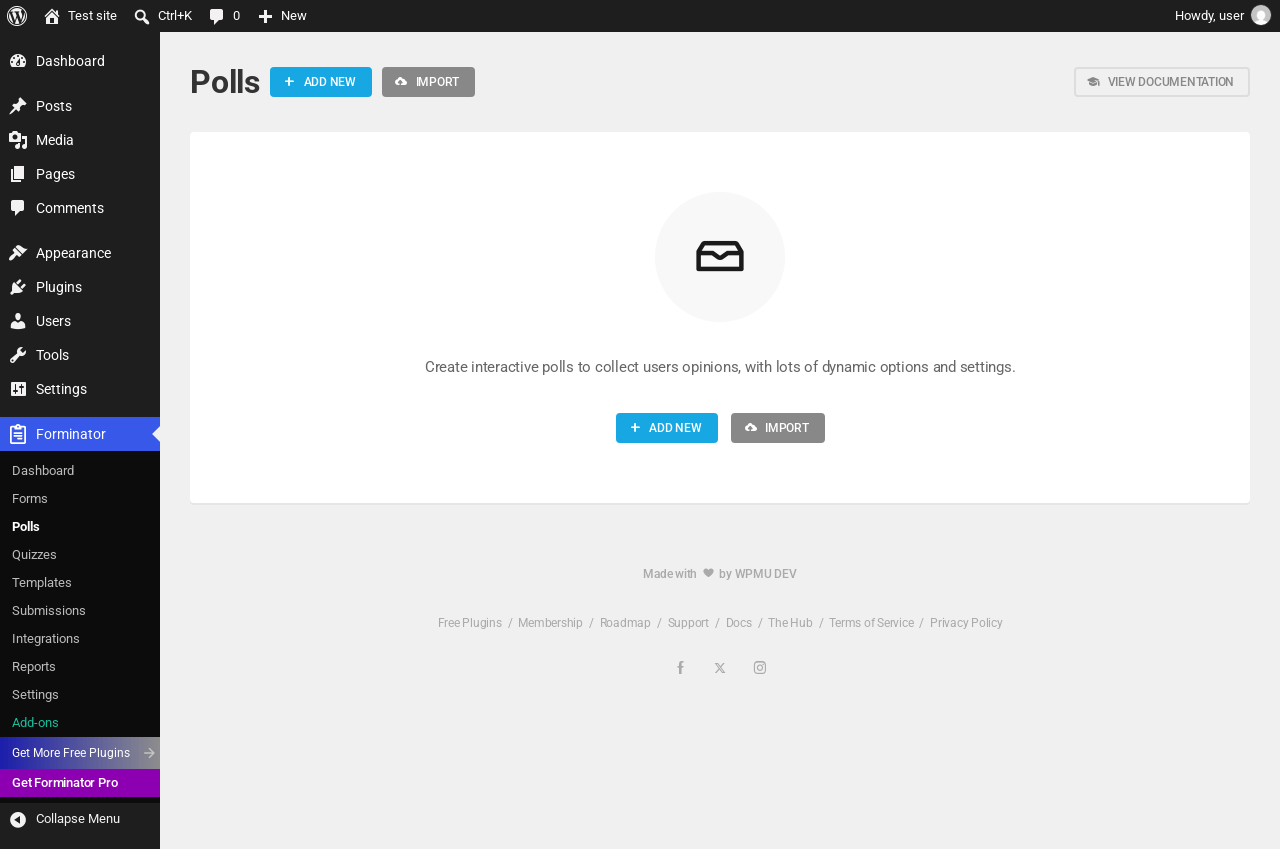Viewport: 1280px width, 849px height.
Task: Click the Plugins plug icon
Action: point(18,287)
